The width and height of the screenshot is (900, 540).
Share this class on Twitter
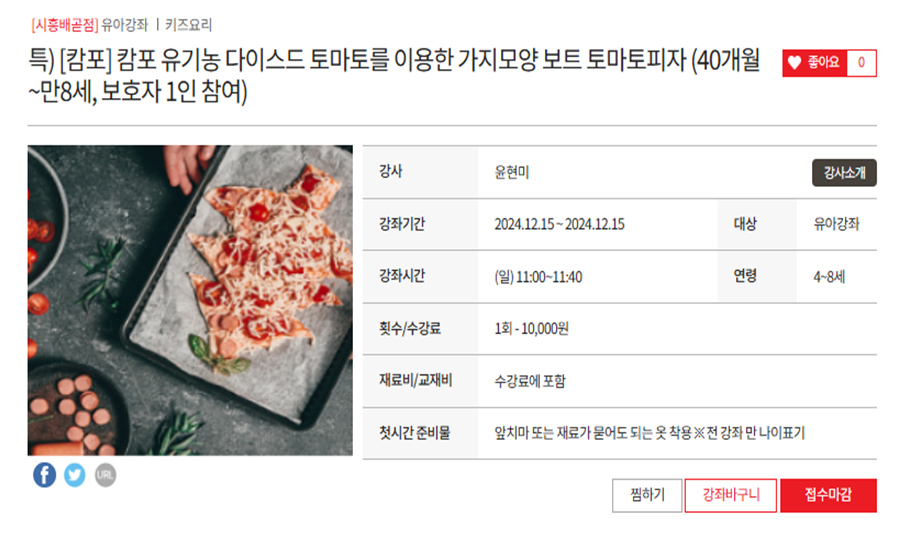tap(75, 475)
